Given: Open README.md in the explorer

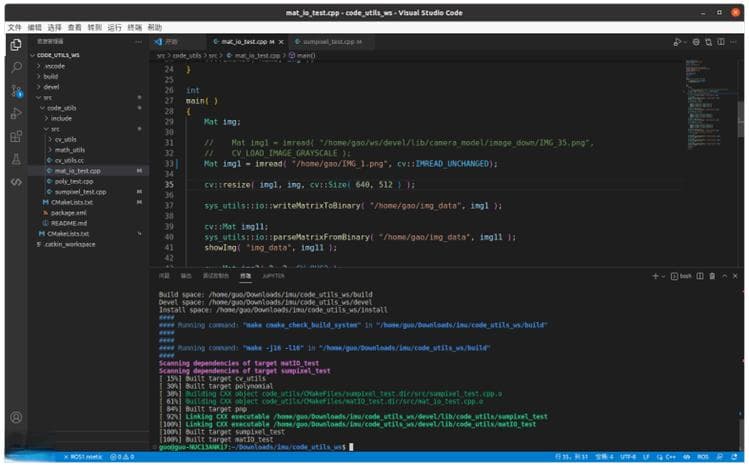Looking at the screenshot, I should pyautogui.click(x=88, y=223).
